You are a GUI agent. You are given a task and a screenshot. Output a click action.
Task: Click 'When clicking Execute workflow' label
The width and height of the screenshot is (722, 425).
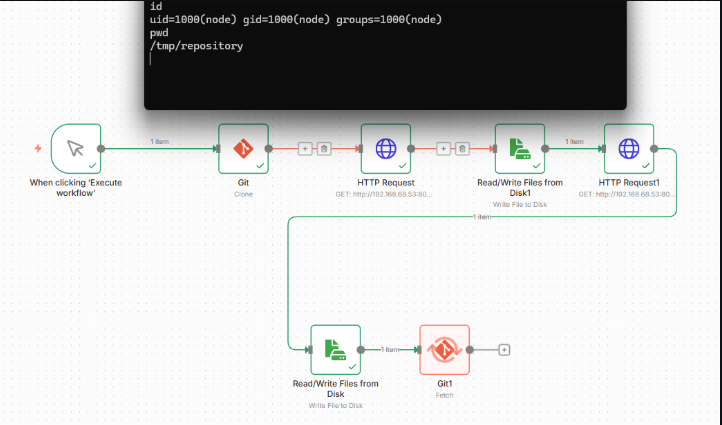click(75, 188)
